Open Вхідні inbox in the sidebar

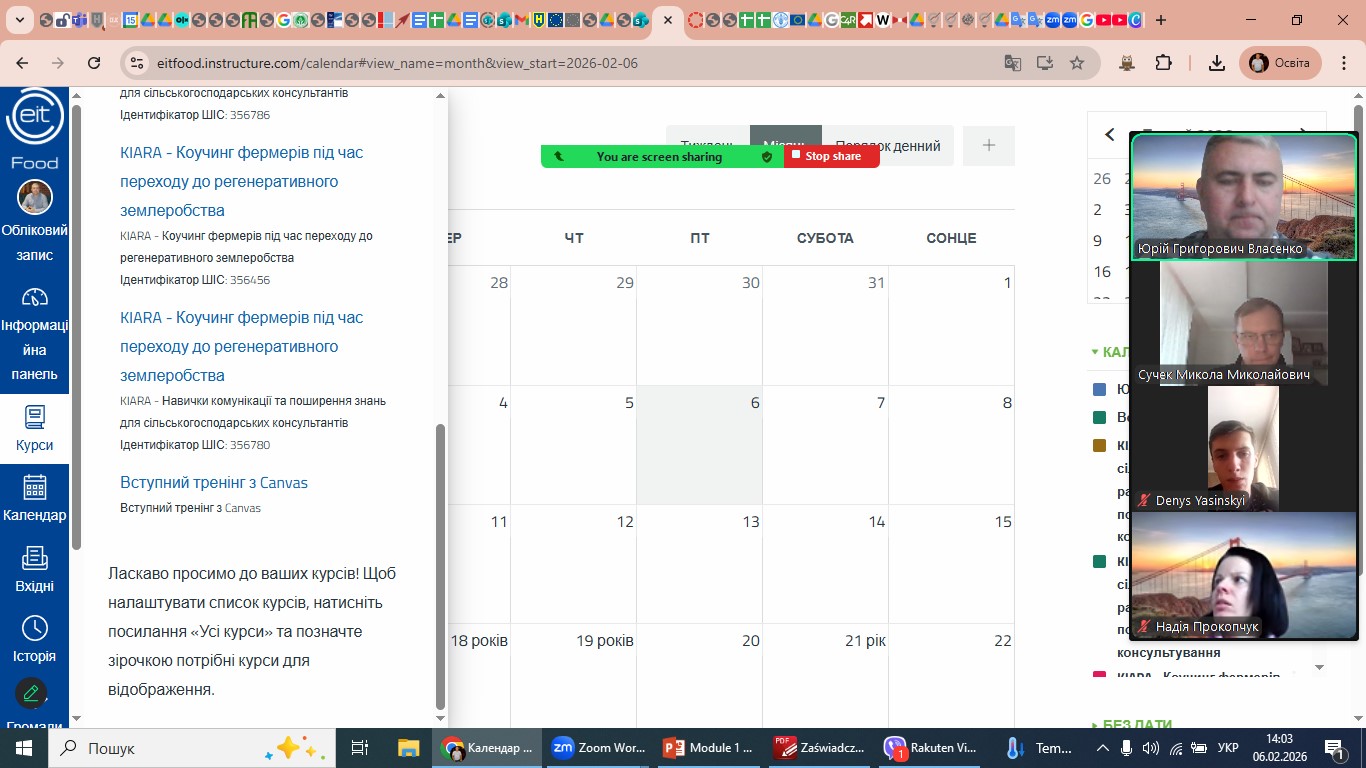35,570
